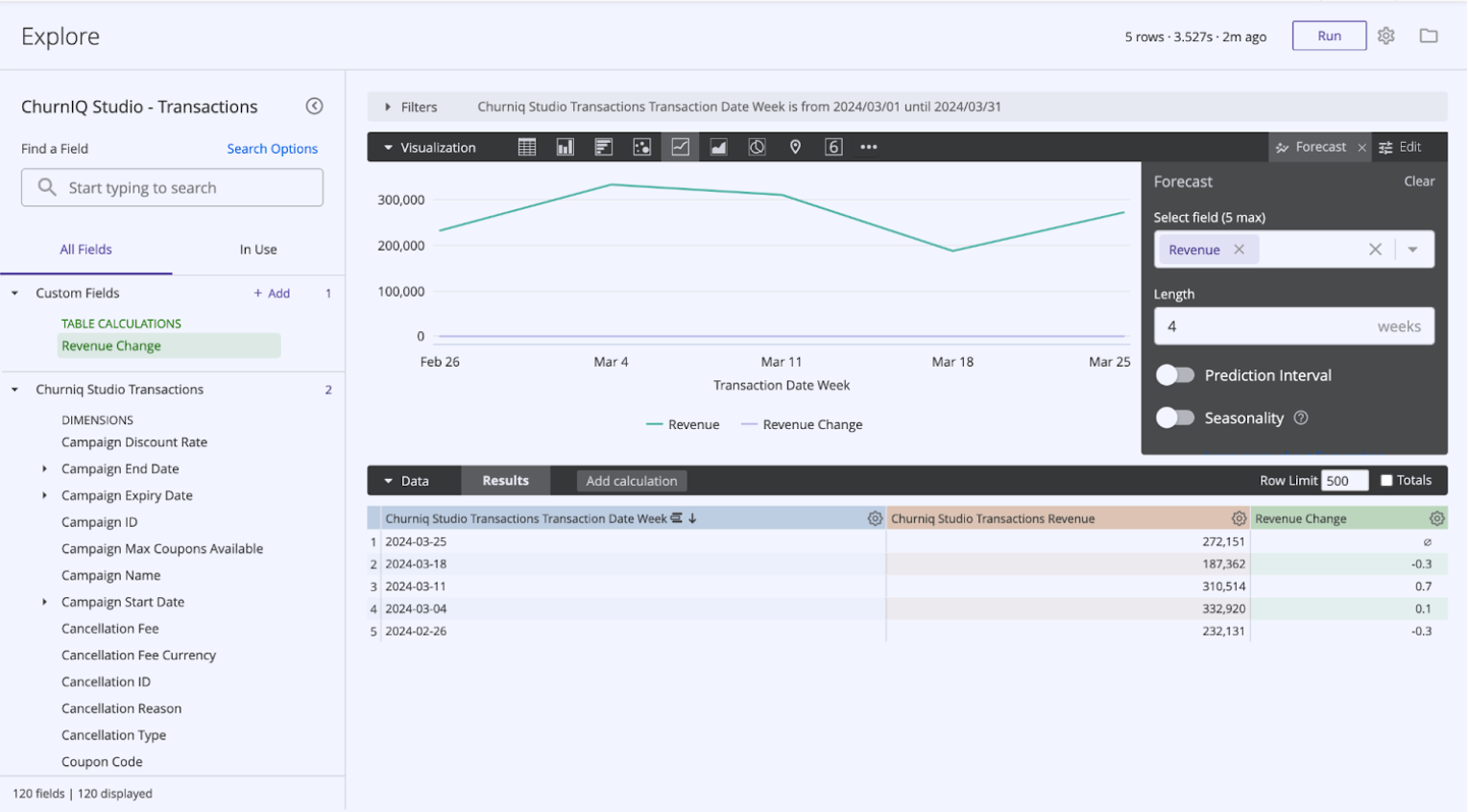The width and height of the screenshot is (1469, 812).
Task: Remove the Revenue chip from forecast field
Action: point(1240,250)
